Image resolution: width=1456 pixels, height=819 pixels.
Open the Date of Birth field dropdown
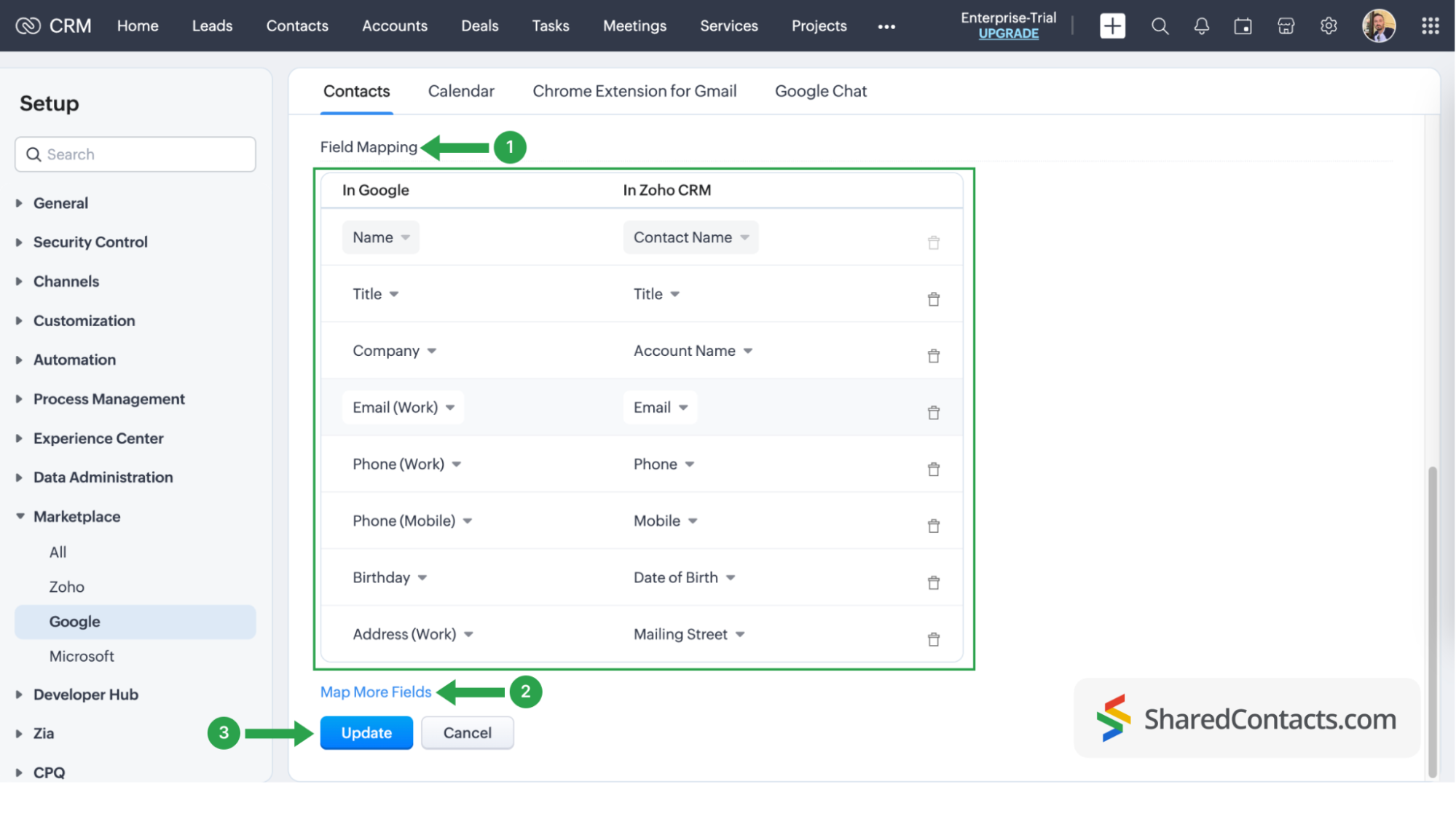684,577
